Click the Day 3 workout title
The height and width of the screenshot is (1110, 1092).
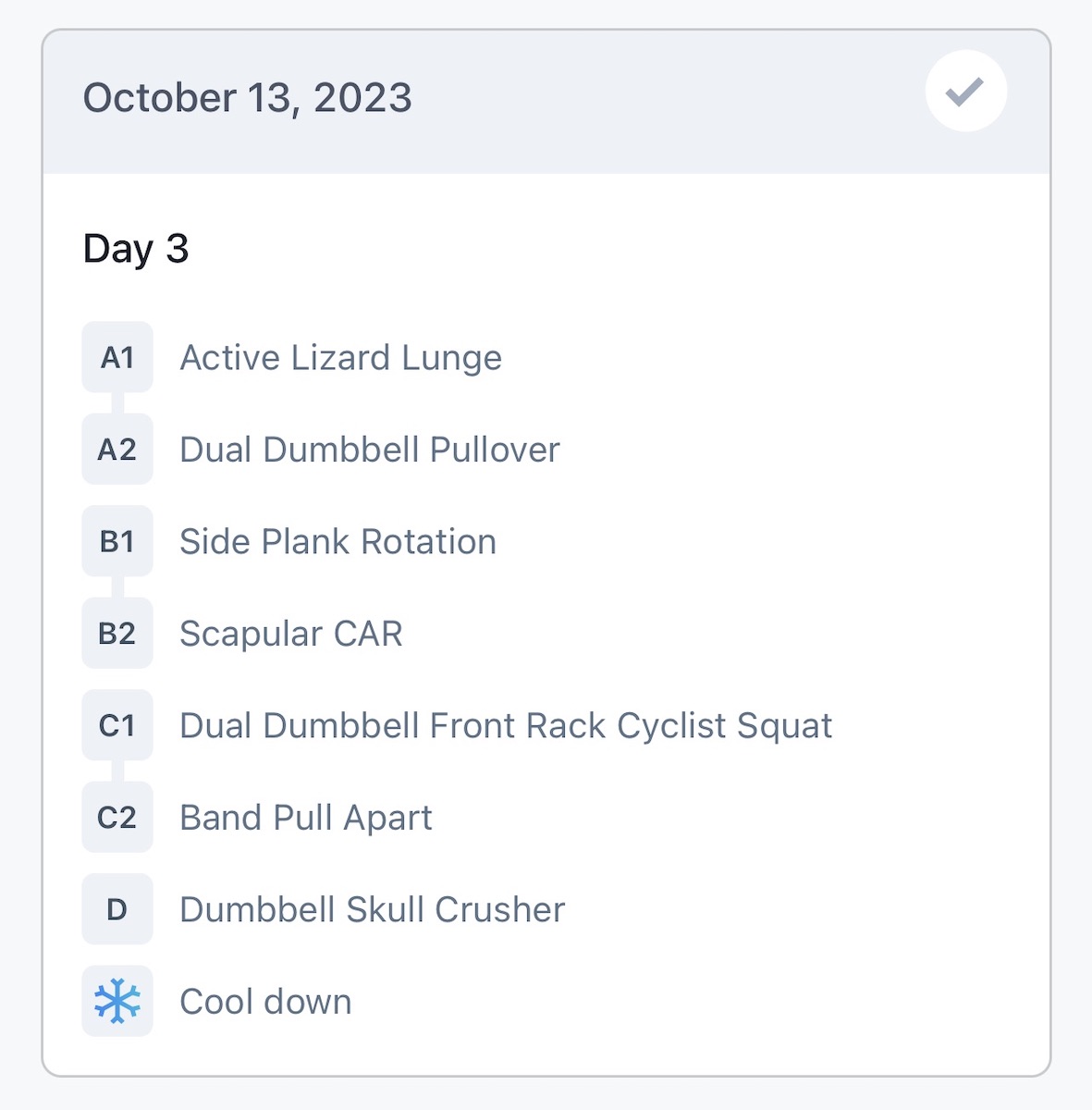point(136,249)
